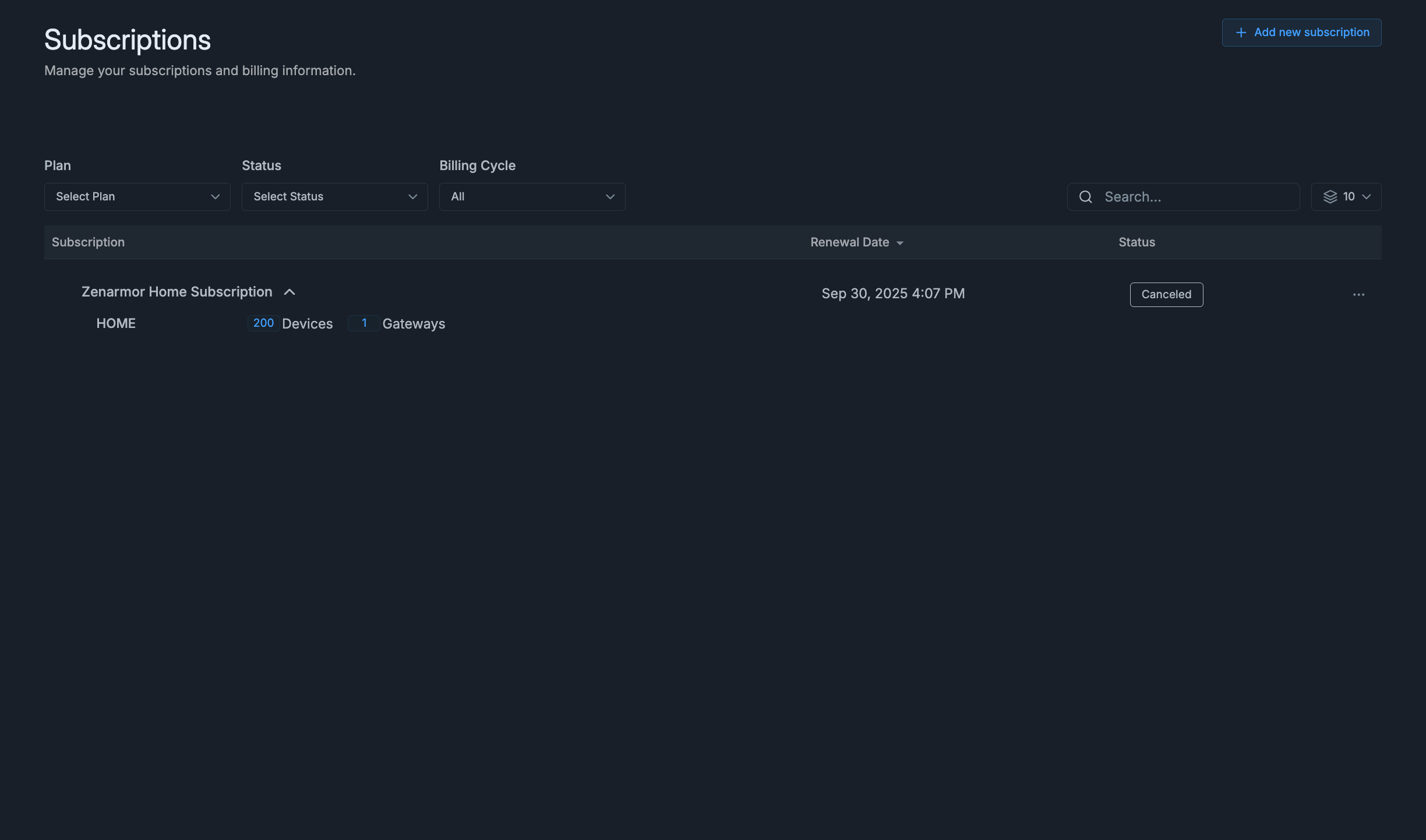Select the Zenarmor Home Subscription entry
The height and width of the screenshot is (840, 1426).
(177, 292)
